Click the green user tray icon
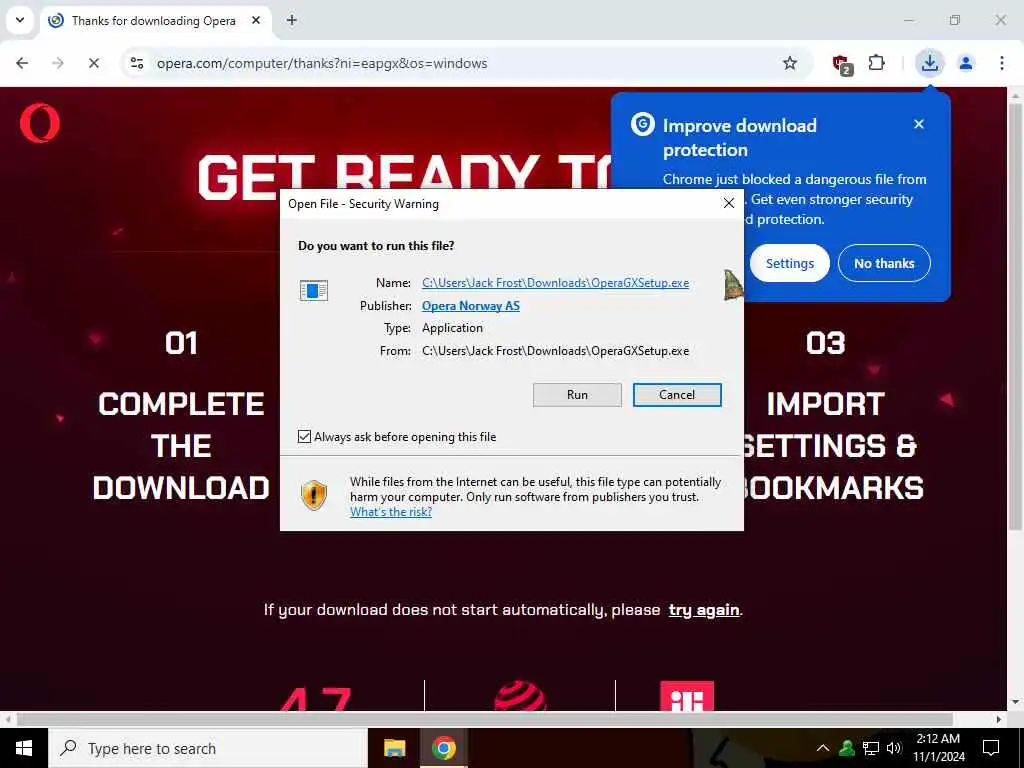The height and width of the screenshot is (768, 1024). click(x=846, y=748)
